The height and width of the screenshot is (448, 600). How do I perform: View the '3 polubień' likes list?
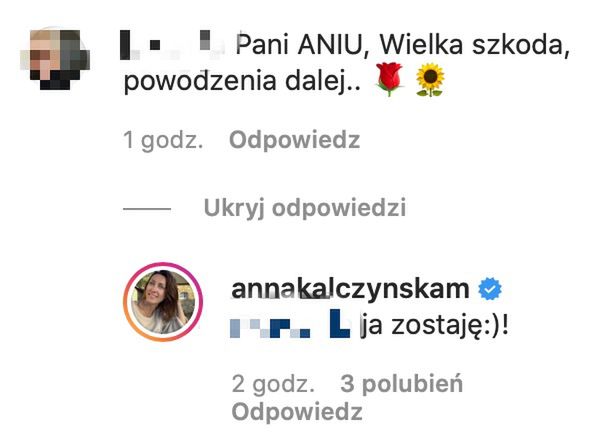point(401,384)
